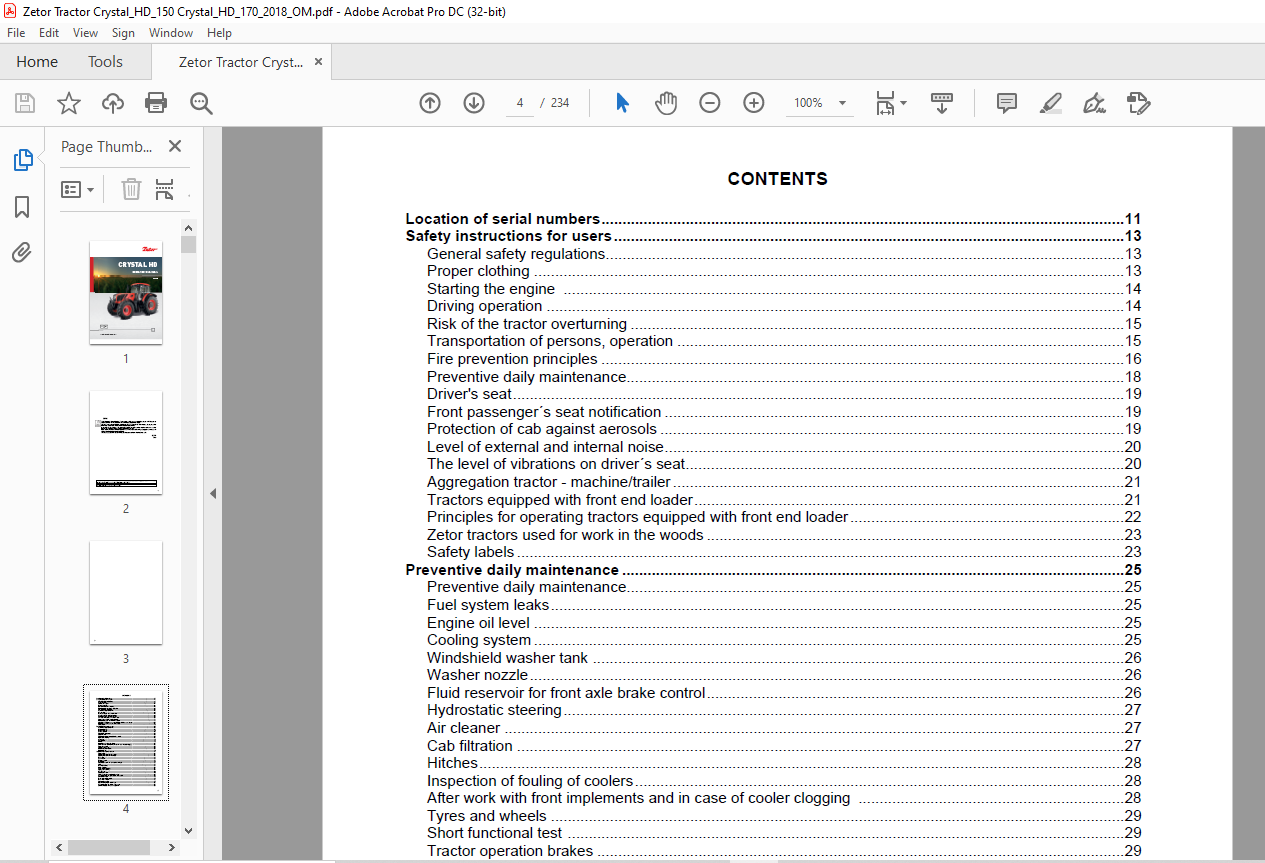Select page 2 thumbnail
Image resolution: width=1265 pixels, height=863 pixels.
click(126, 442)
